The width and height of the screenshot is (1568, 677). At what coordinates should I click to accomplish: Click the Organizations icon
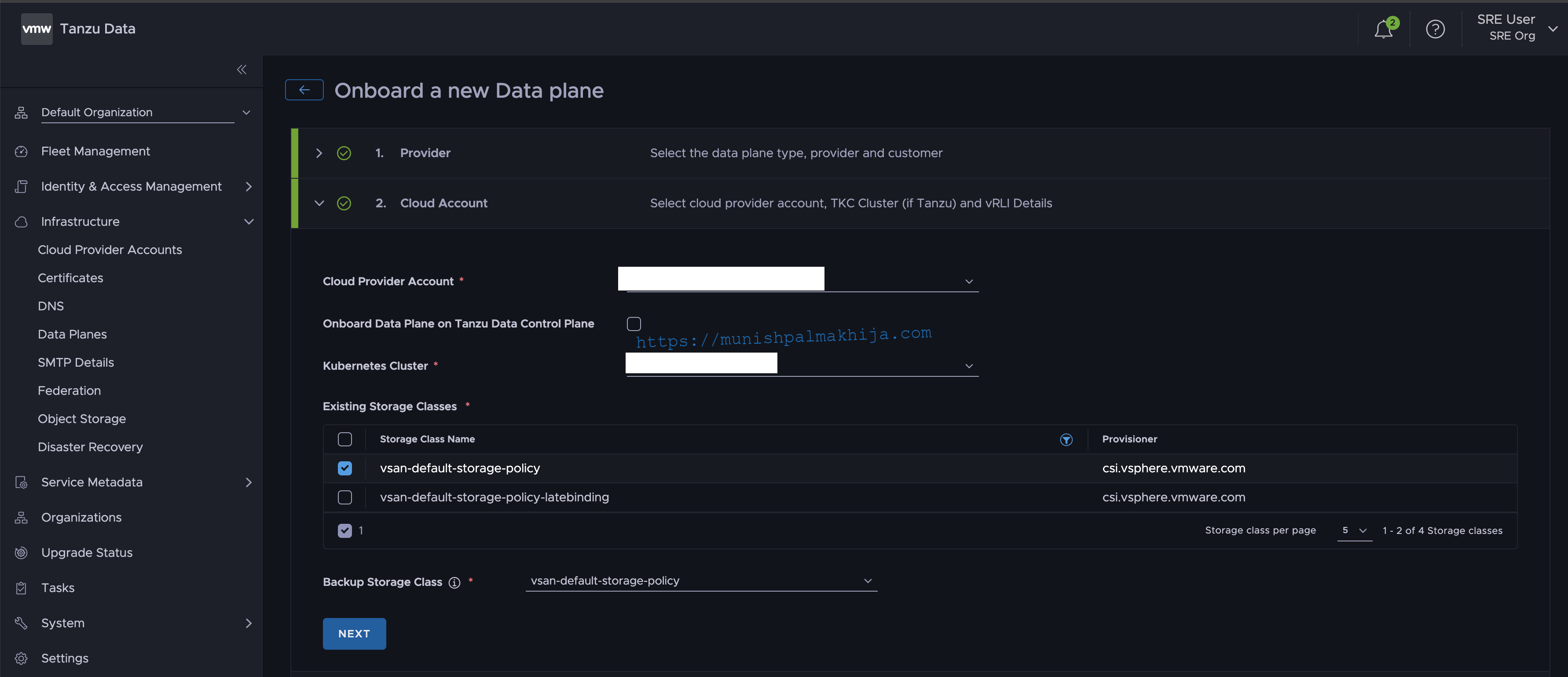click(x=21, y=518)
